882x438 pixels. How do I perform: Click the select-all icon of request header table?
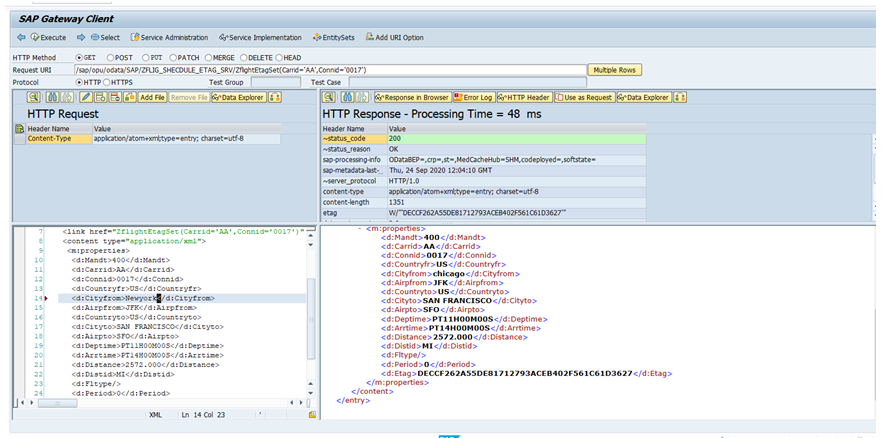tap(19, 129)
